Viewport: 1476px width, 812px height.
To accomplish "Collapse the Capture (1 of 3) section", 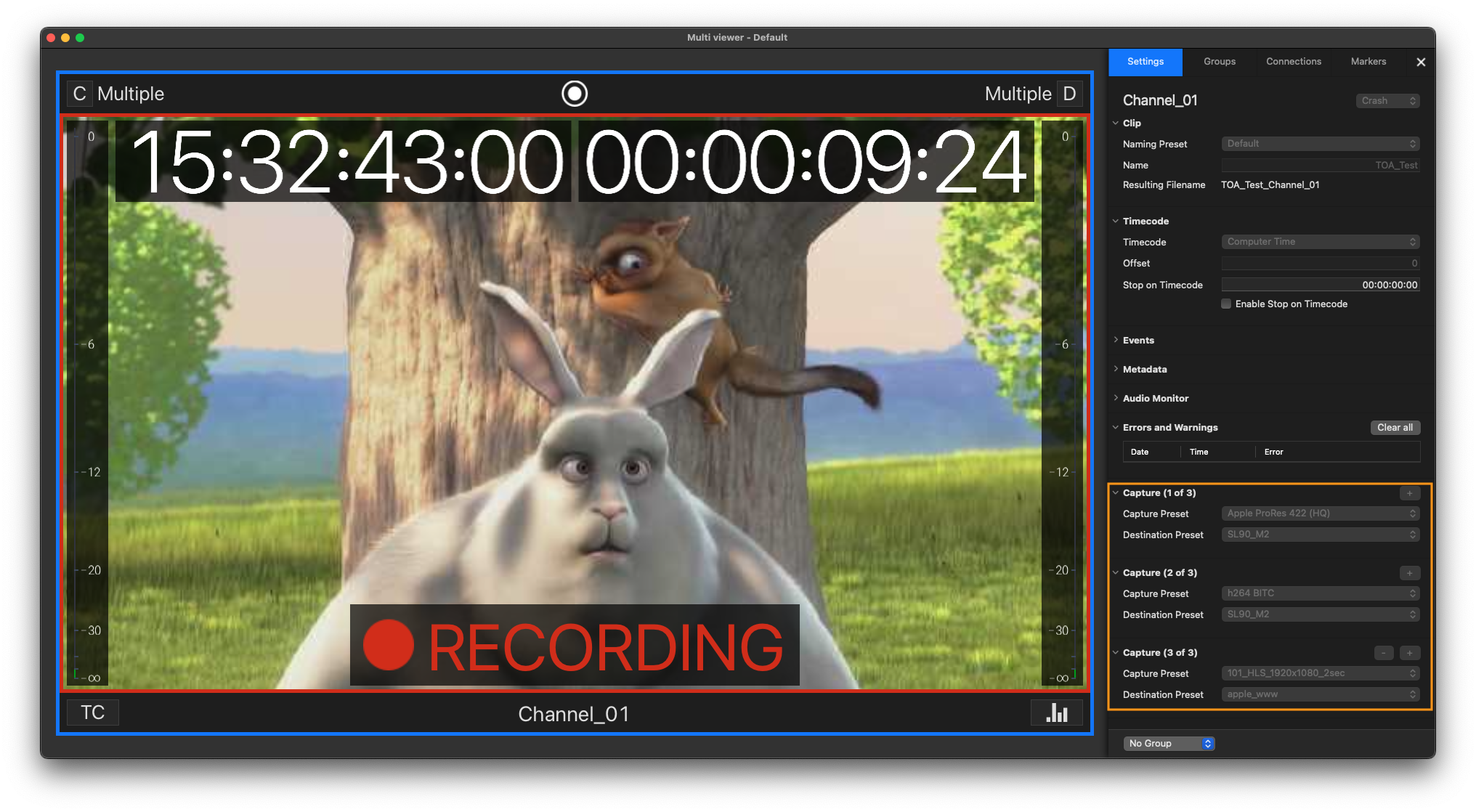I will coord(1116,492).
